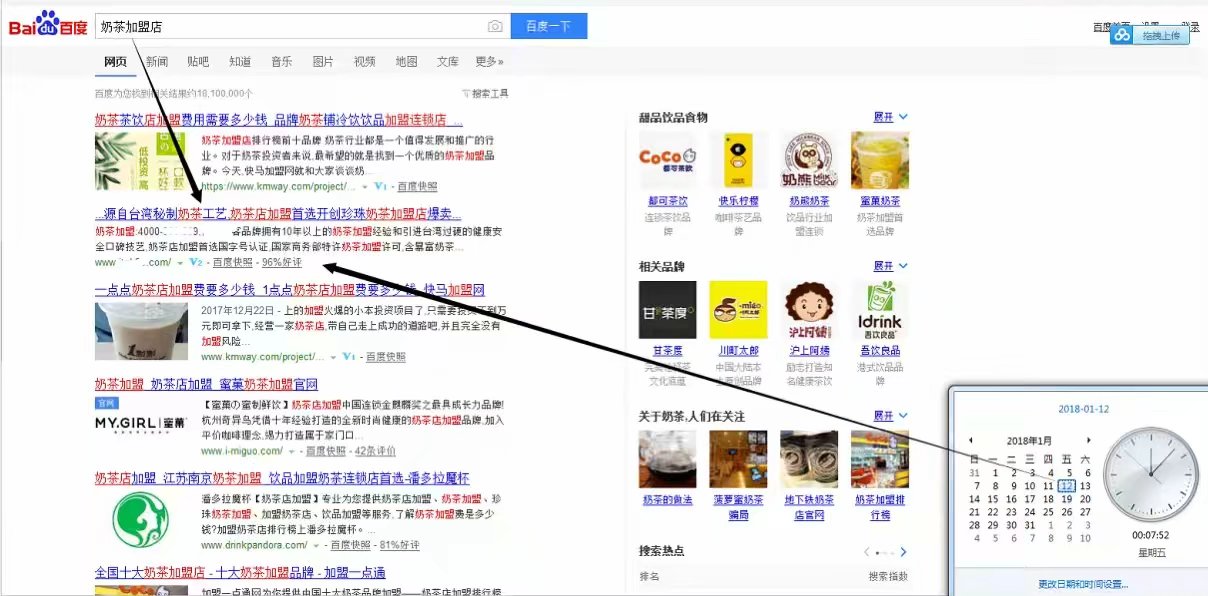Expand the 甜品饮品食物 section with 展开

[890, 117]
